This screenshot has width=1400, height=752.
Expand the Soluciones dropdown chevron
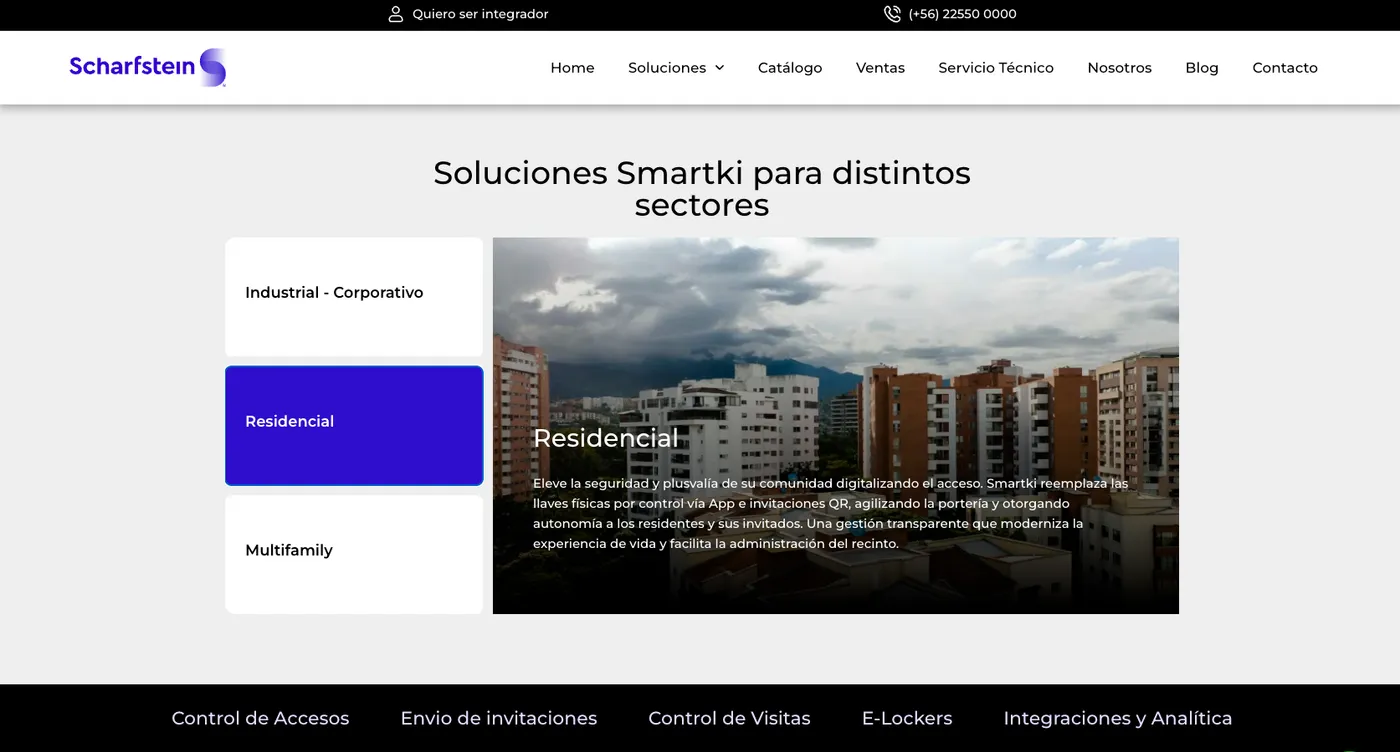(x=719, y=68)
